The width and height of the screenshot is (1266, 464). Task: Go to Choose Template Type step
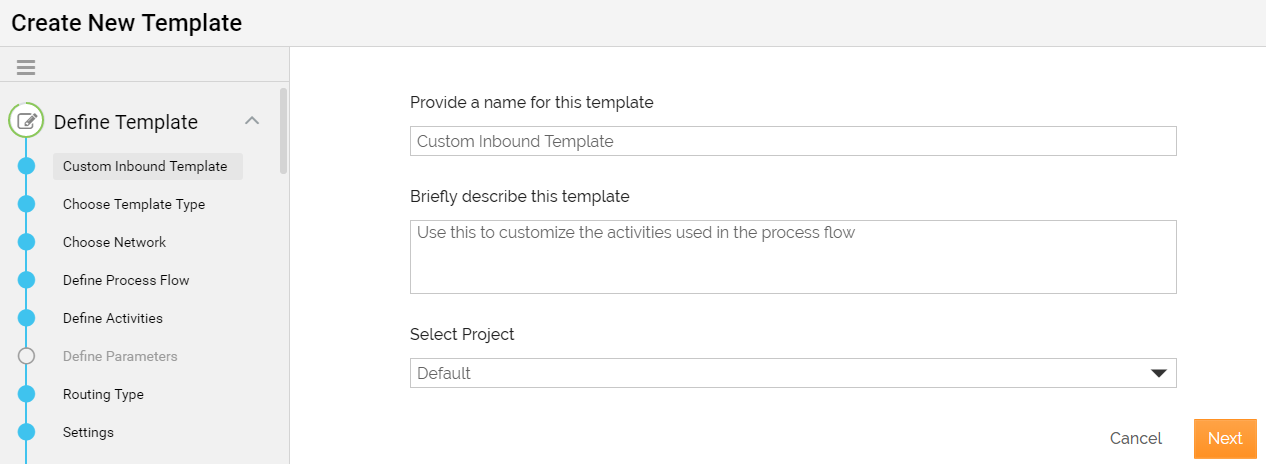[134, 204]
